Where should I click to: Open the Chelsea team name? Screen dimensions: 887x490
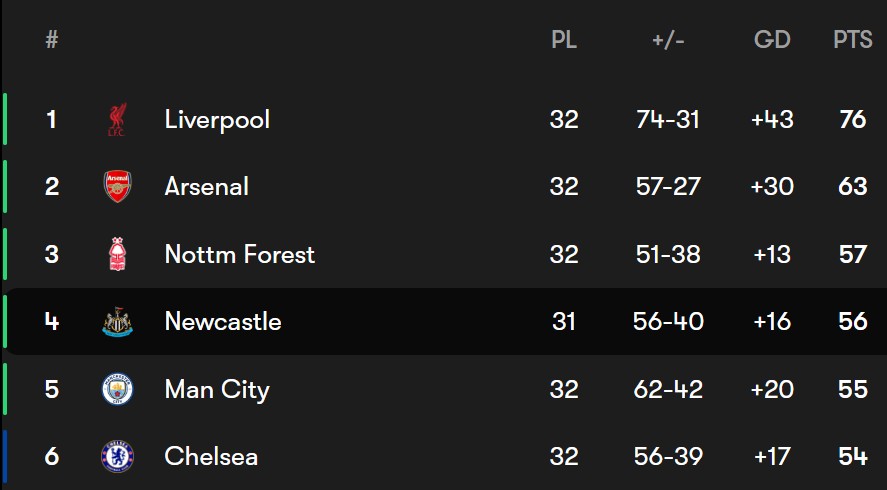click(x=211, y=457)
